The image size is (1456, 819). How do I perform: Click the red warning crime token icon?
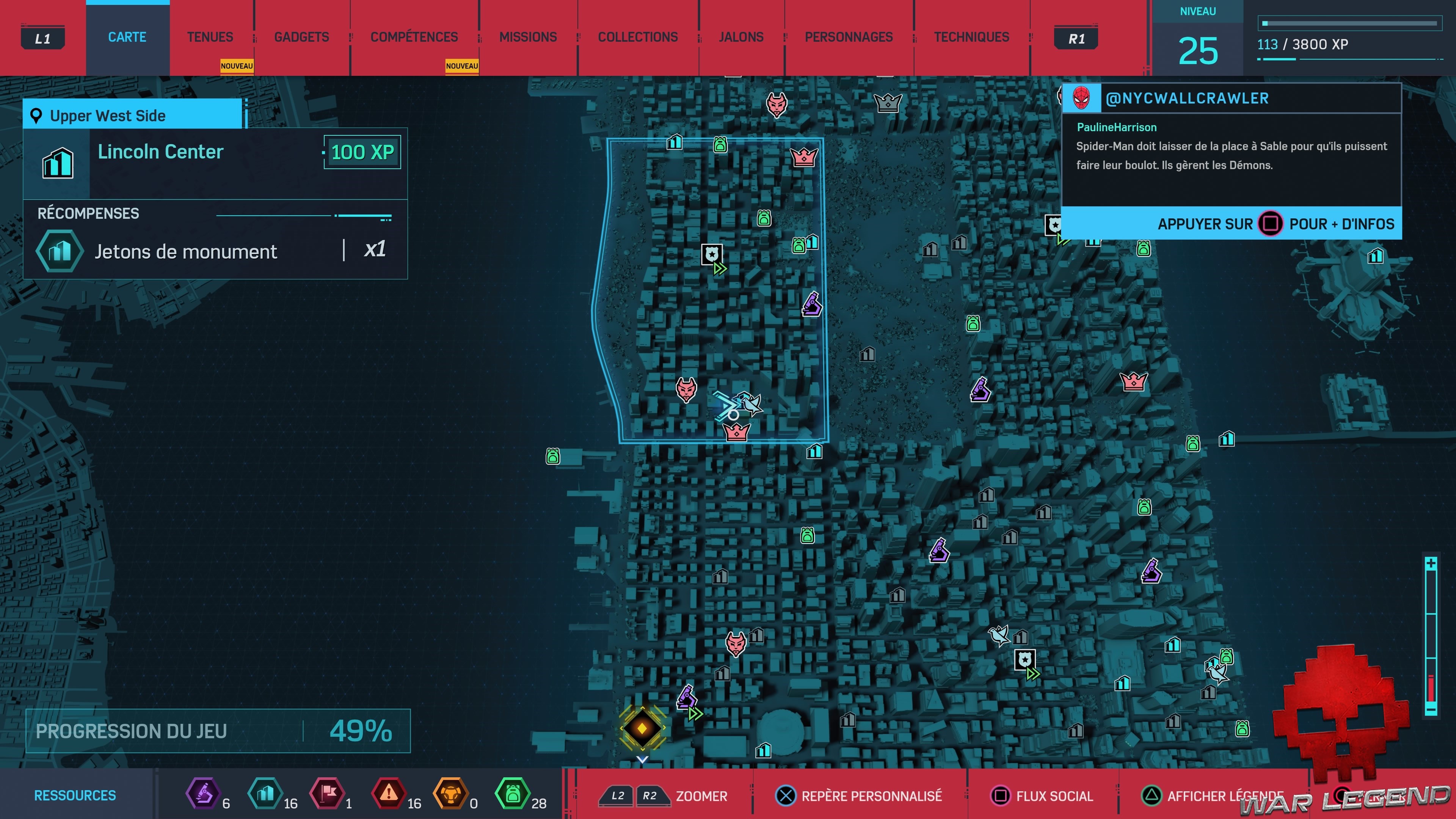[x=389, y=794]
